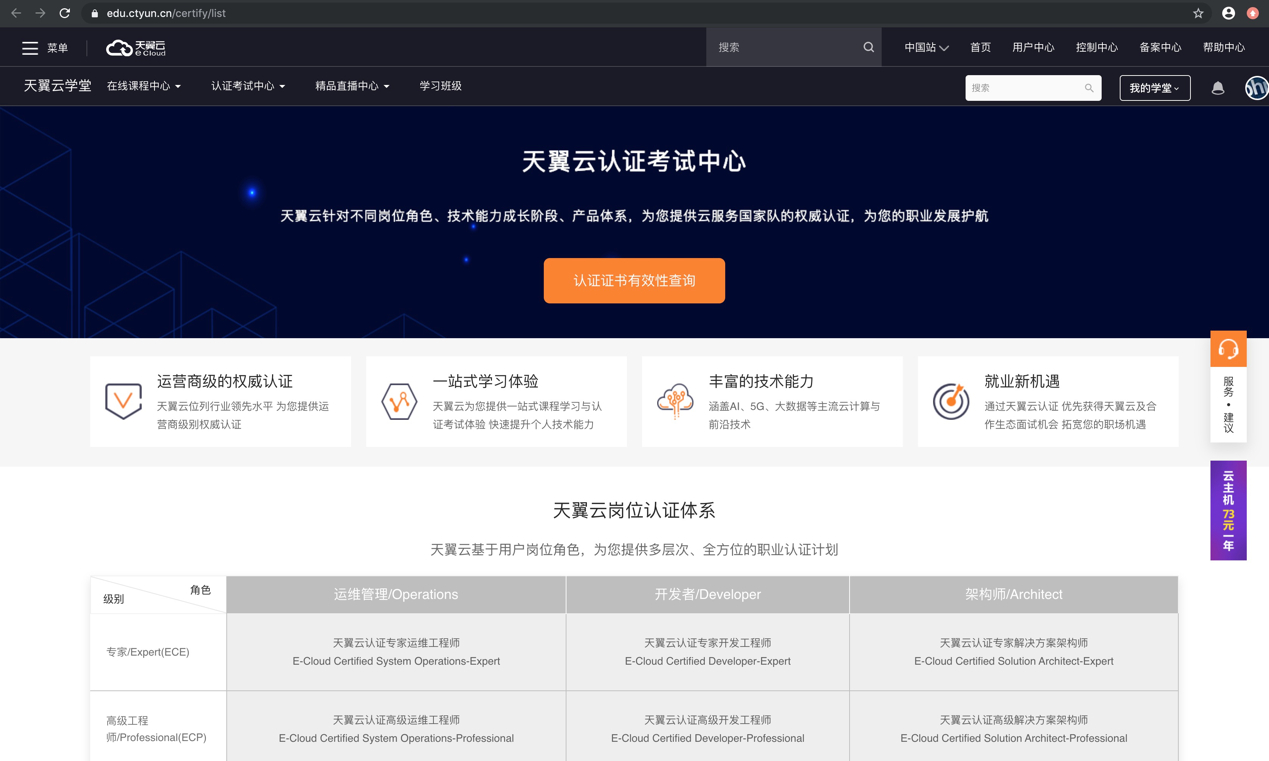Open 帮助中心 in top navigation
Viewport: 1269px width, 761px height.
click(x=1224, y=47)
